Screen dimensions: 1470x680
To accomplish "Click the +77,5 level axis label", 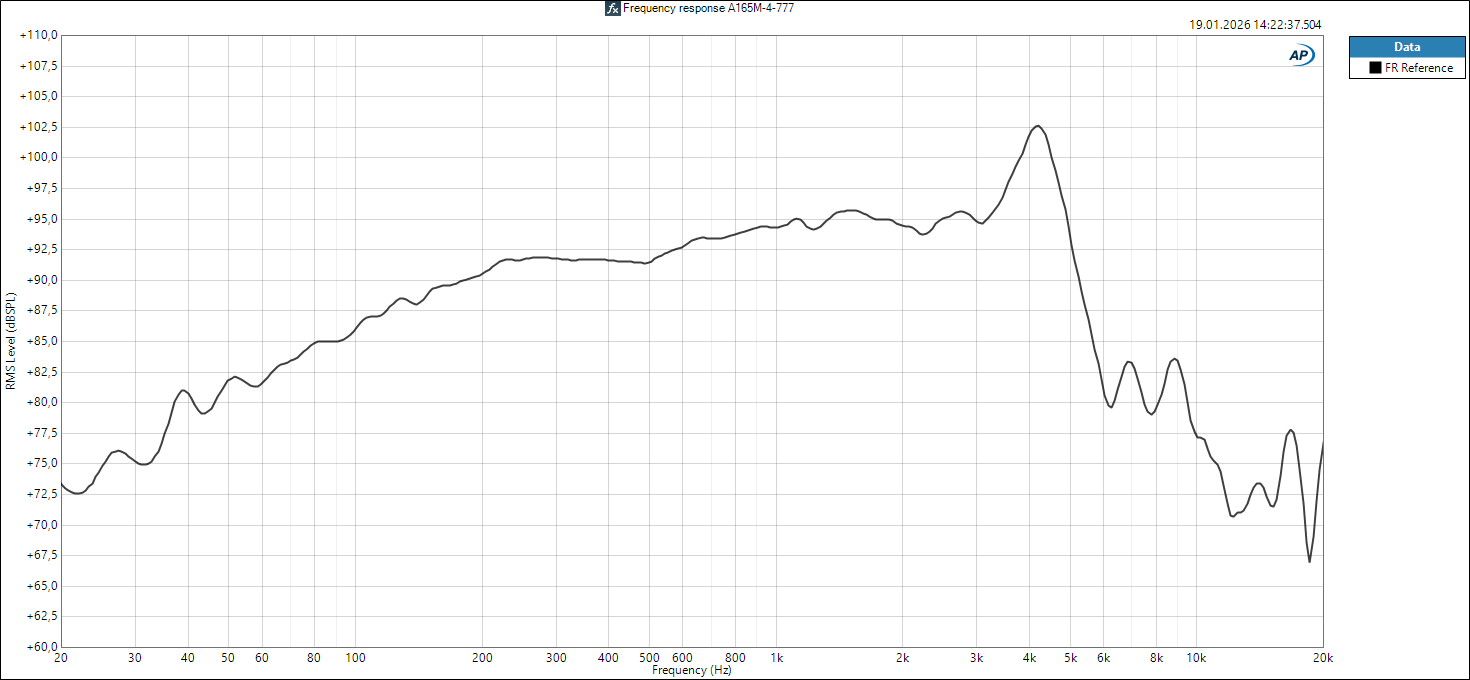I will (42, 433).
